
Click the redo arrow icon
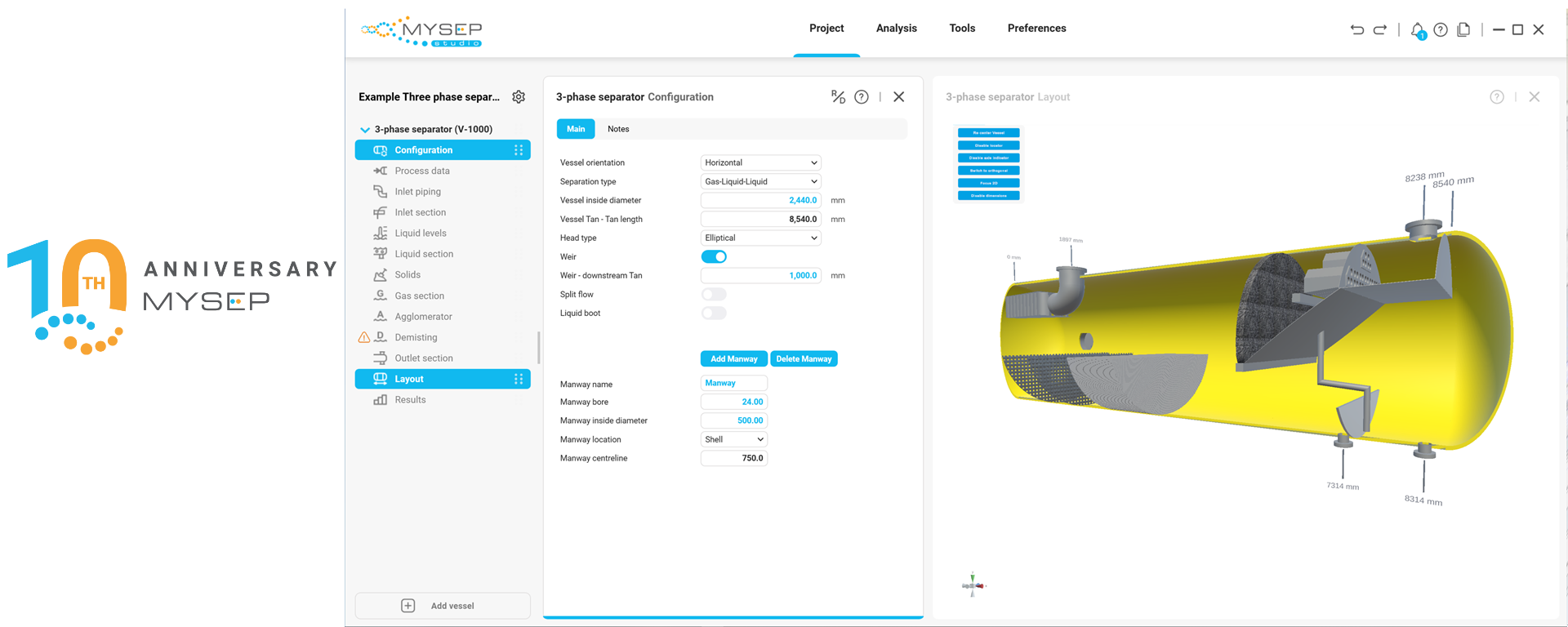[x=1380, y=30]
